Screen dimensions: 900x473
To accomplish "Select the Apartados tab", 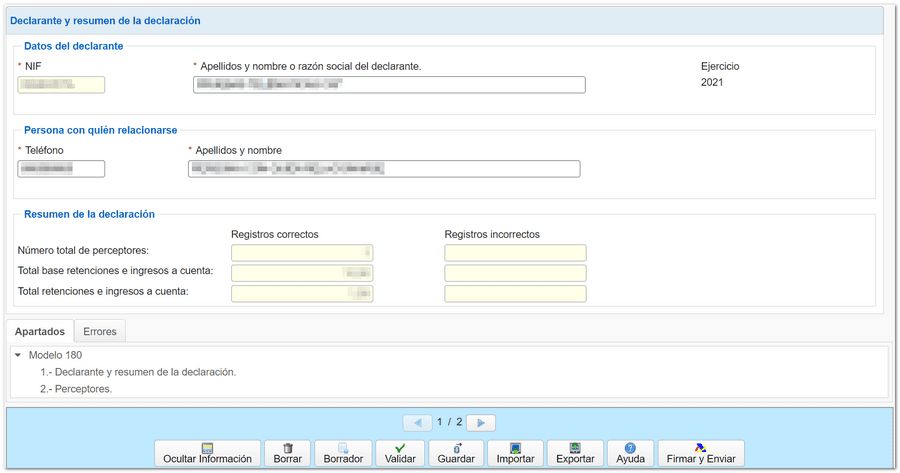I will 40,331.
